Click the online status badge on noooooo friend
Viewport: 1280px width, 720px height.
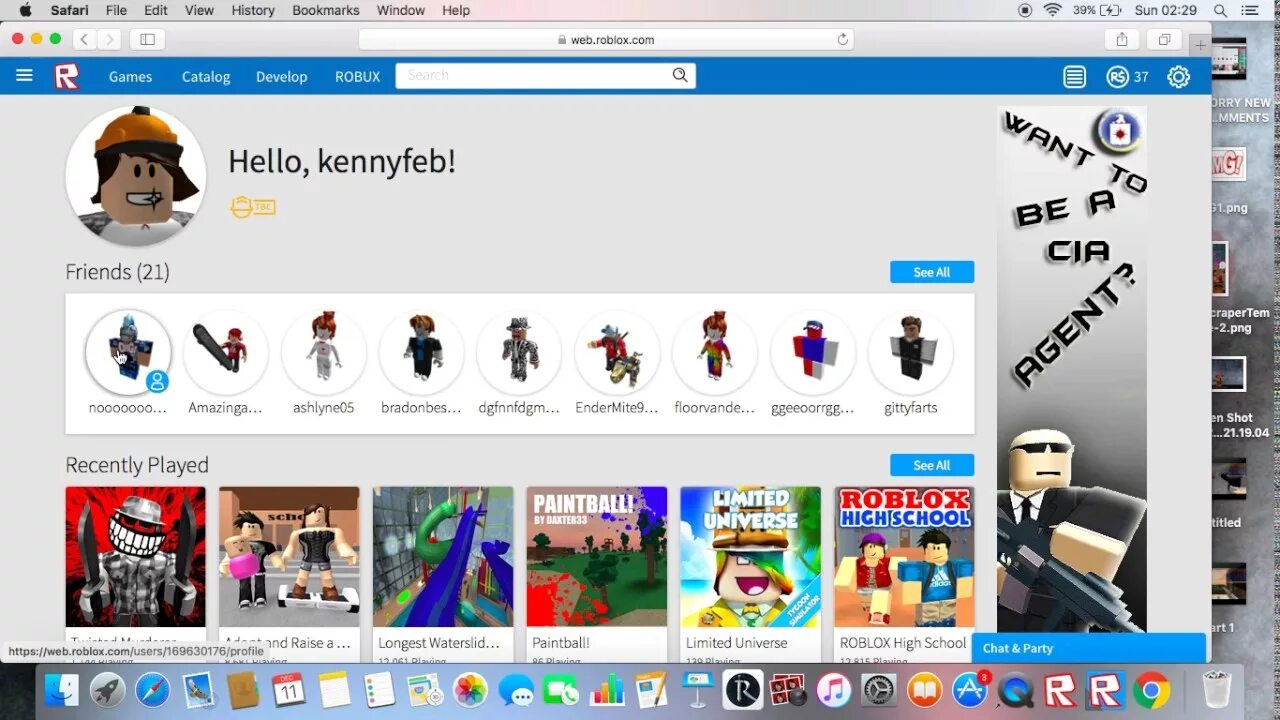[157, 381]
